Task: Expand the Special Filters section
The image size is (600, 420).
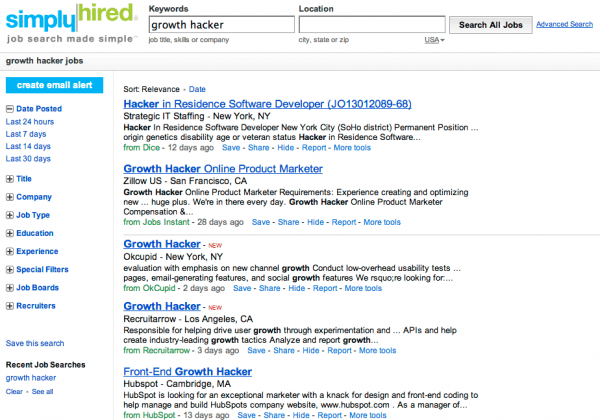Action: (x=10, y=269)
